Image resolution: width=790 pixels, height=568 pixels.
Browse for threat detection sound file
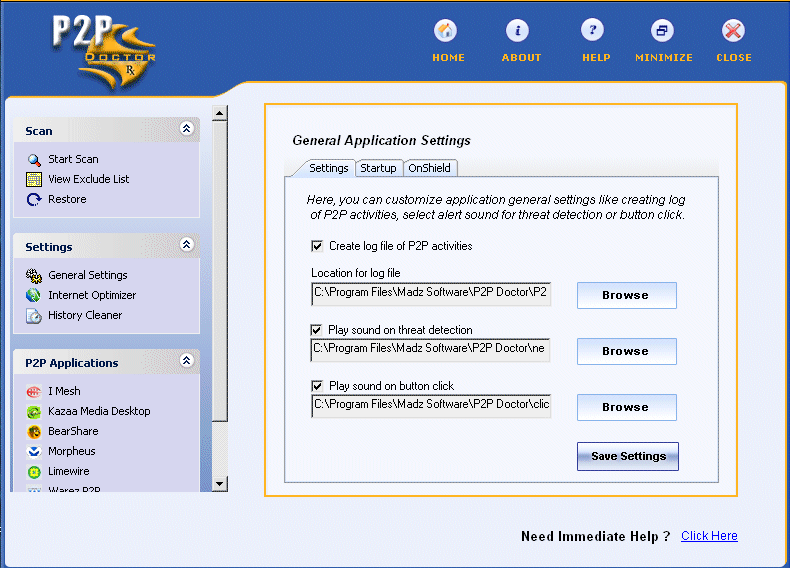(x=626, y=351)
